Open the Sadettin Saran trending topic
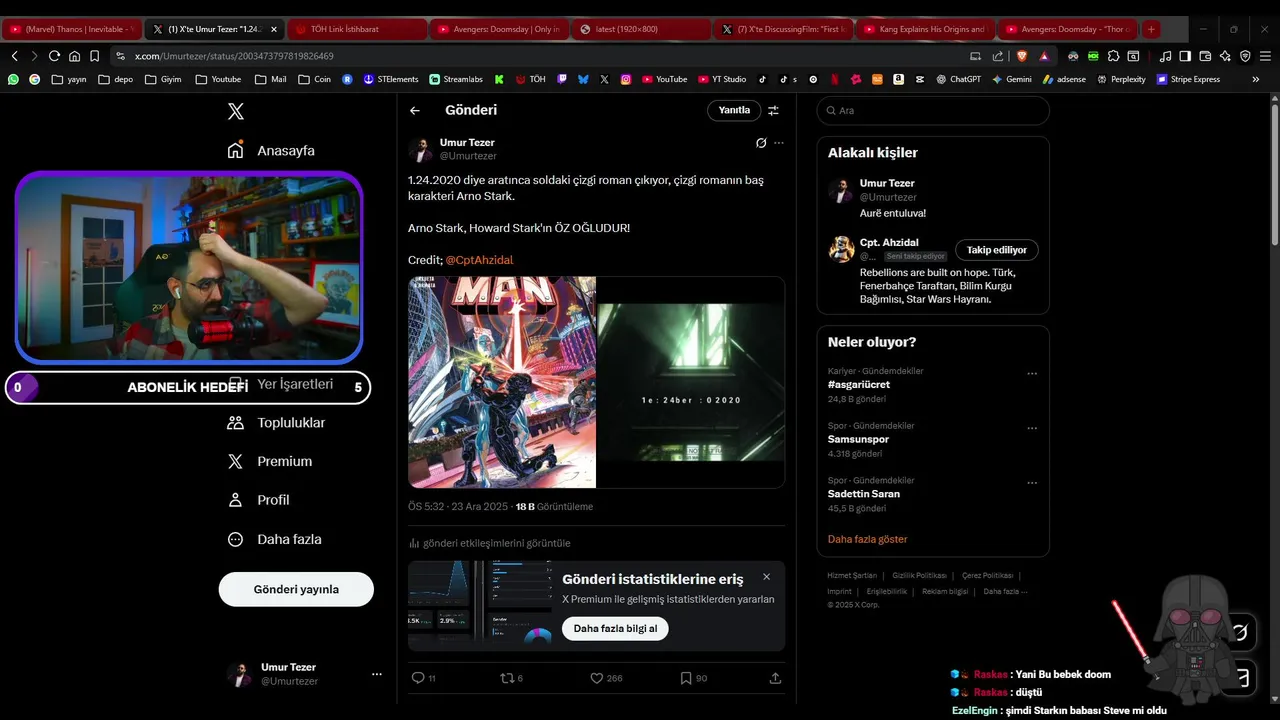This screenshot has width=1280, height=720. pos(863,494)
